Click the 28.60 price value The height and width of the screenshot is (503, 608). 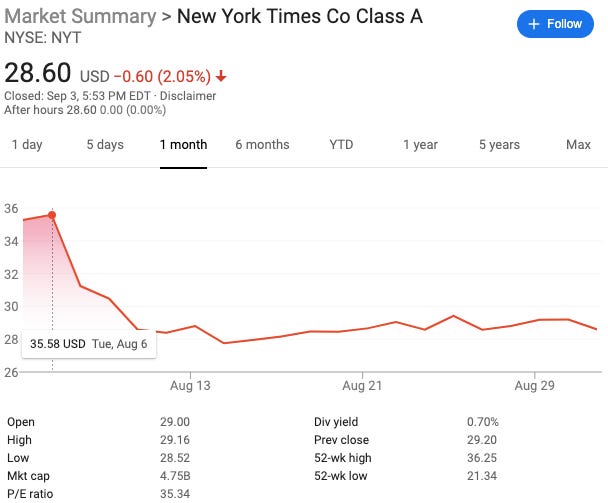tap(38, 73)
